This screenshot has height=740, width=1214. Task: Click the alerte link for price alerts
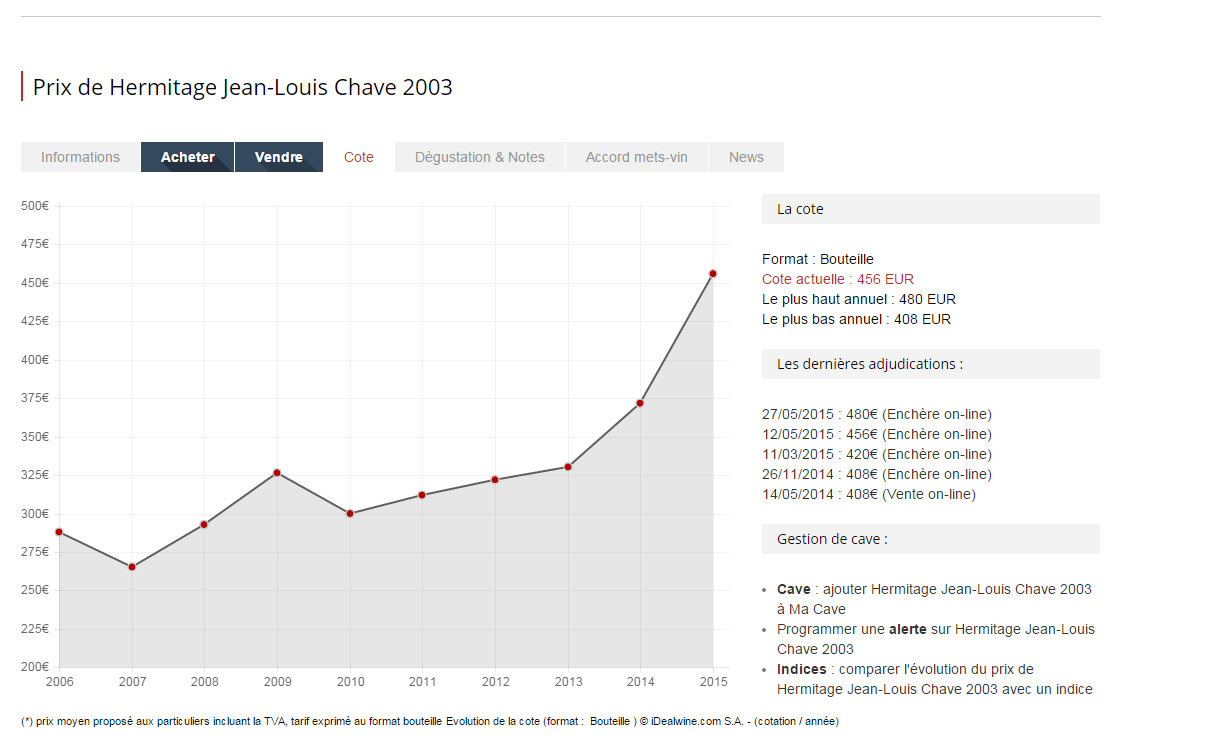click(x=908, y=629)
